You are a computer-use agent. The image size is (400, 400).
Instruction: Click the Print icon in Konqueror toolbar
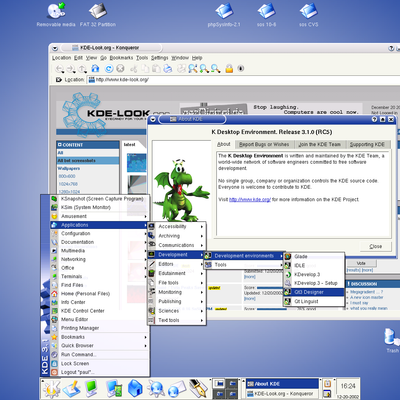(x=168, y=69)
